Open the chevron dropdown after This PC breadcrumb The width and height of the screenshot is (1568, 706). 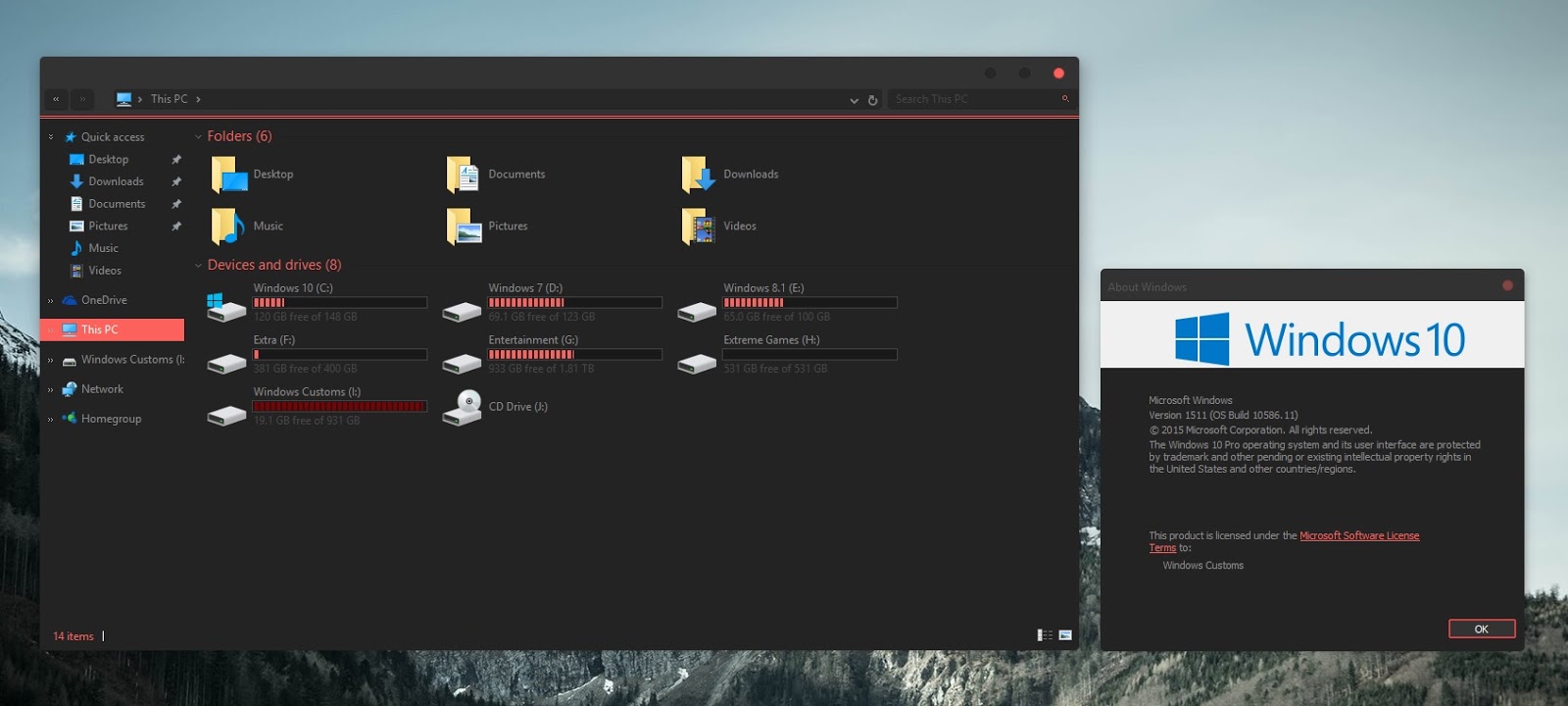(198, 99)
